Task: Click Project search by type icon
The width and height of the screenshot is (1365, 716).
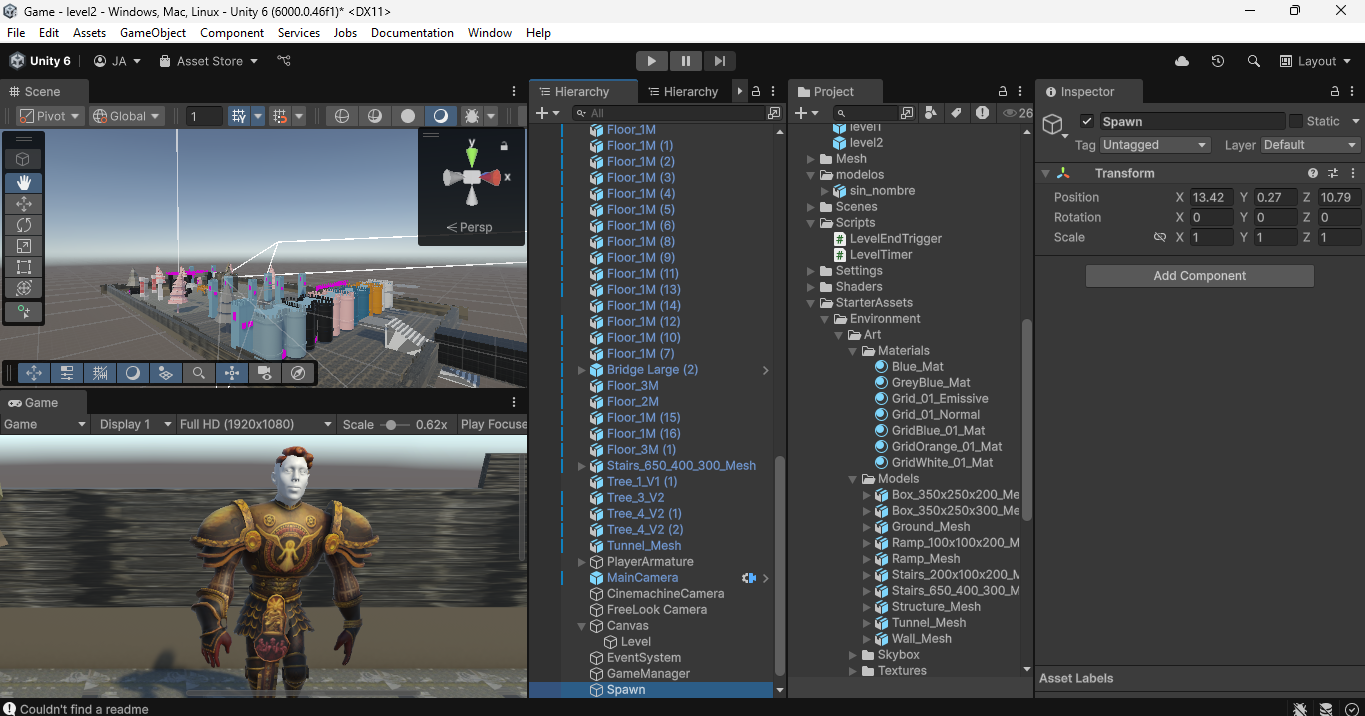Action: click(x=932, y=113)
